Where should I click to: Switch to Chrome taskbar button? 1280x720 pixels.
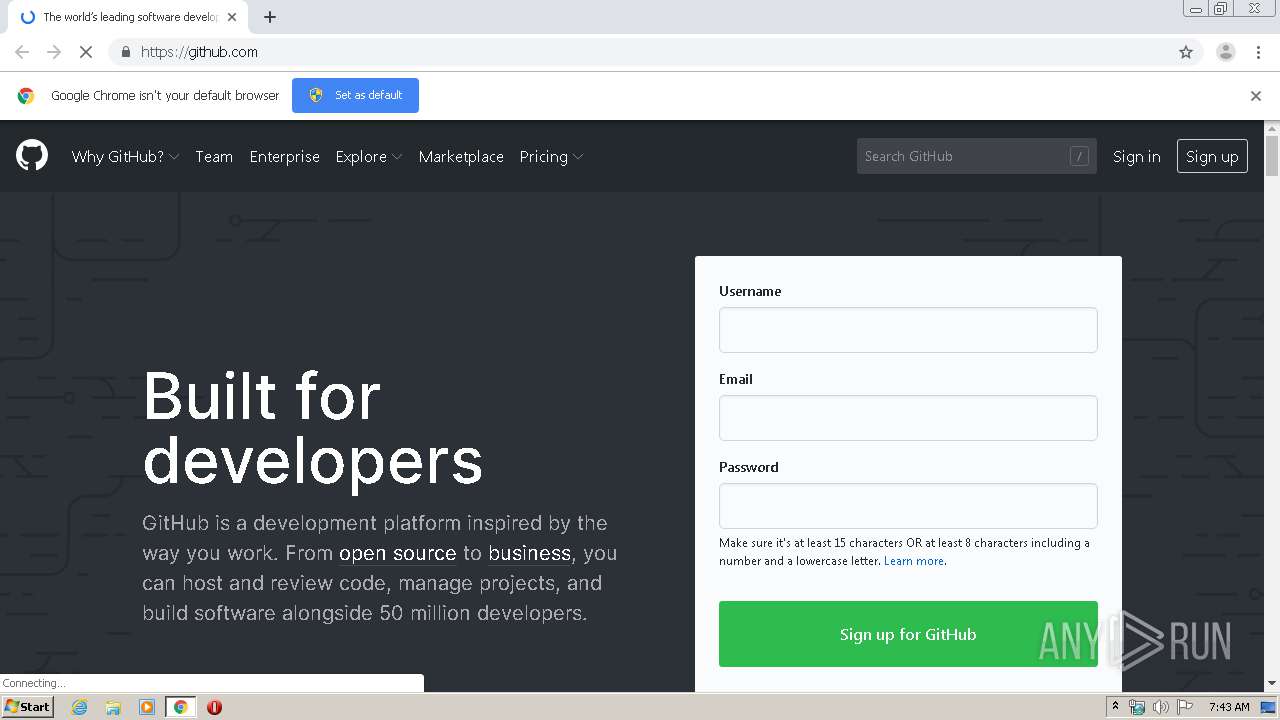pyautogui.click(x=180, y=707)
